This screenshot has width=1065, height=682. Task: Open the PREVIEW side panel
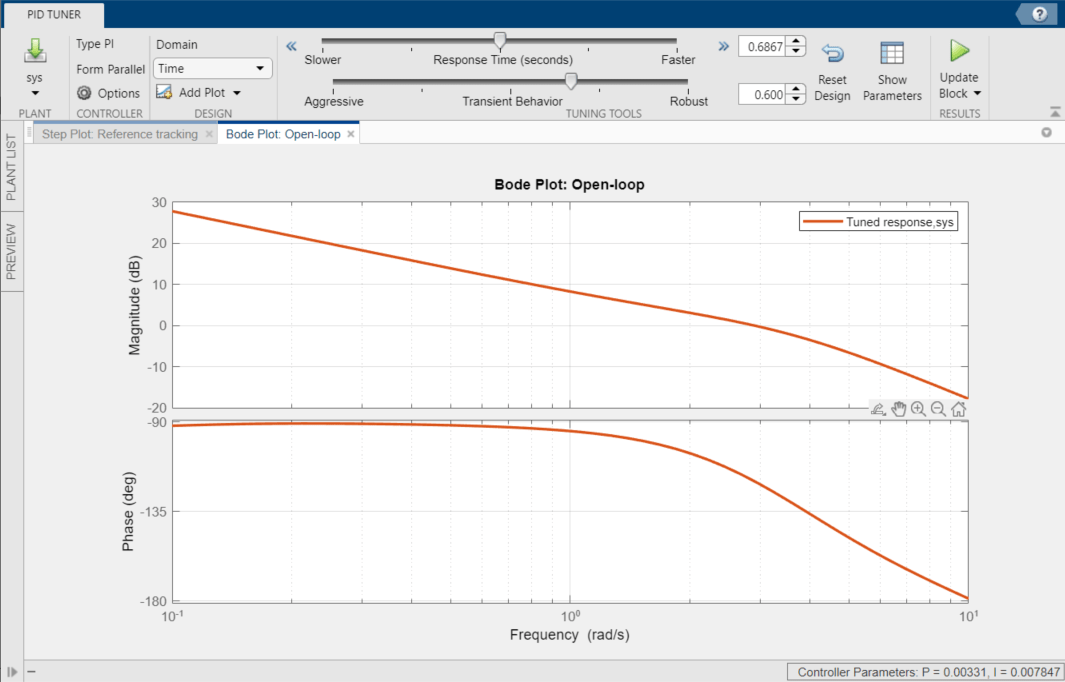click(12, 251)
